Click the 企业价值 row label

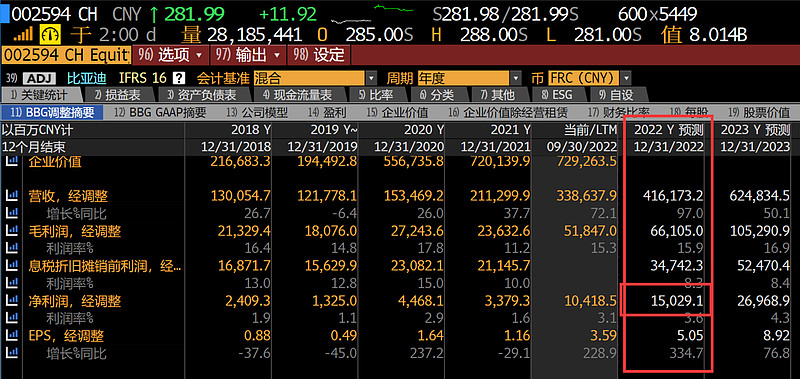pyautogui.click(x=55, y=162)
